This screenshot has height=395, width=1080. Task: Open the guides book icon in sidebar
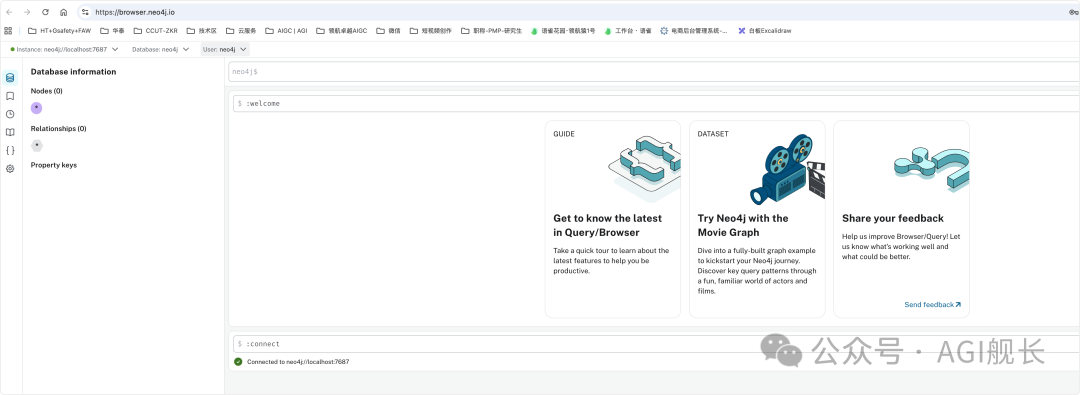(10, 132)
